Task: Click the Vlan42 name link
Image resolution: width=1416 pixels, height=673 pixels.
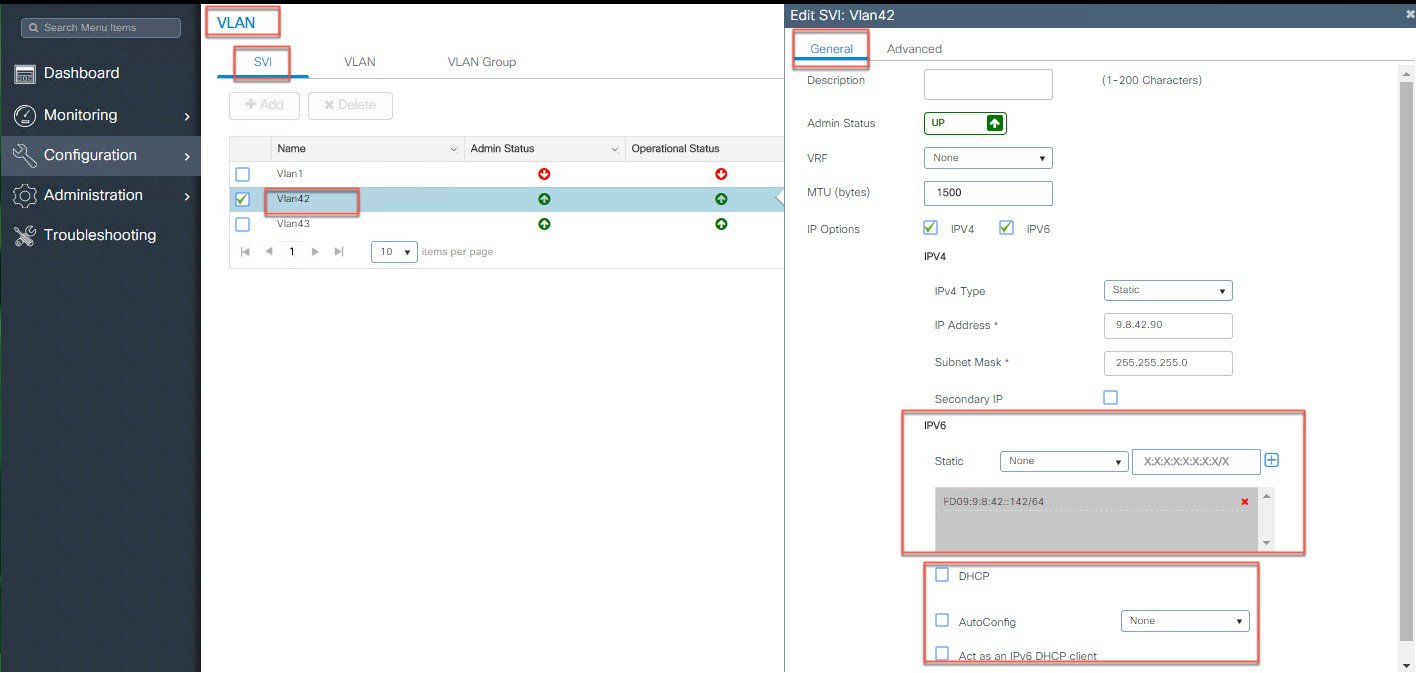Action: pos(293,199)
